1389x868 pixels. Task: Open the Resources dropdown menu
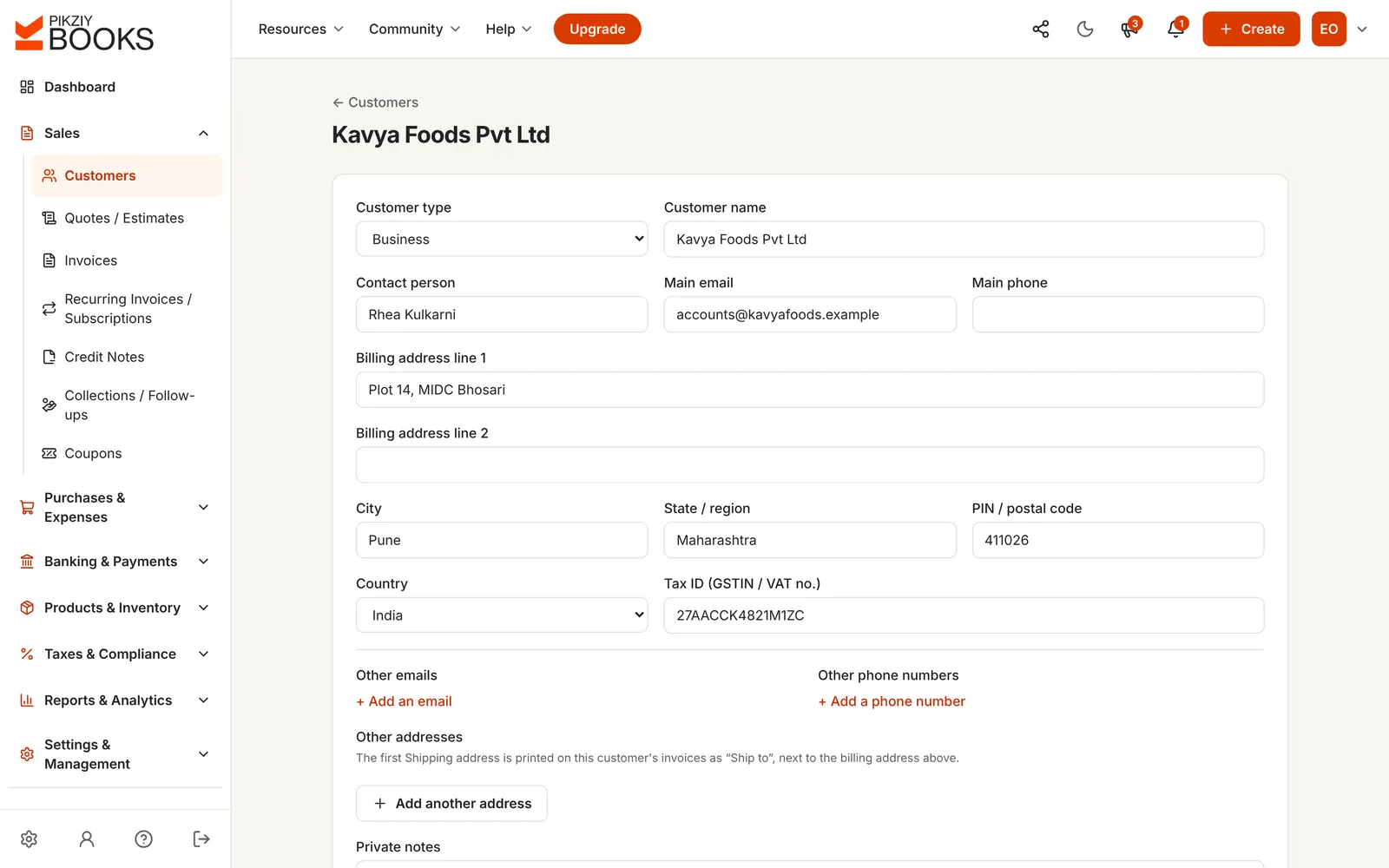pyautogui.click(x=301, y=30)
